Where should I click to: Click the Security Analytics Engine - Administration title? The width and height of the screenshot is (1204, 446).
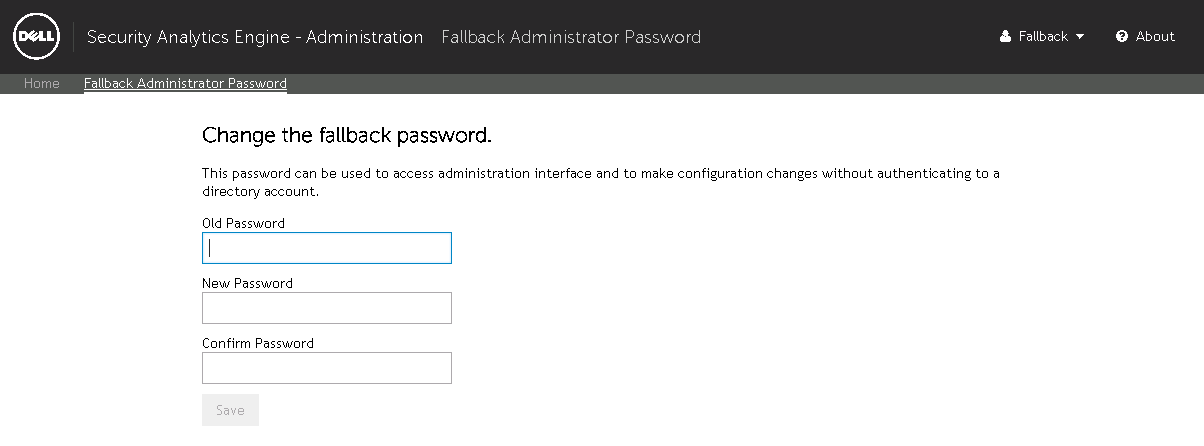click(255, 37)
